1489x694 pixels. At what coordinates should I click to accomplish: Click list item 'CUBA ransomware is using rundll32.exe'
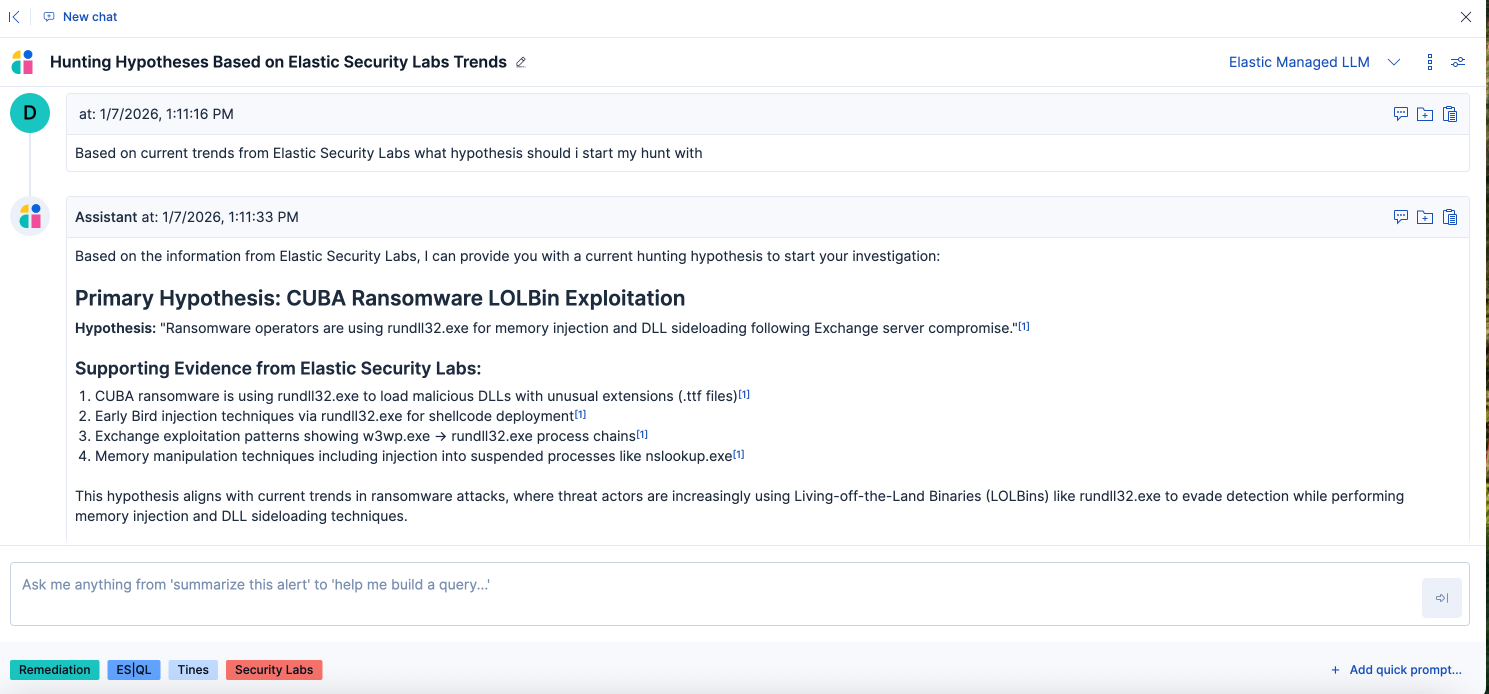(416, 396)
